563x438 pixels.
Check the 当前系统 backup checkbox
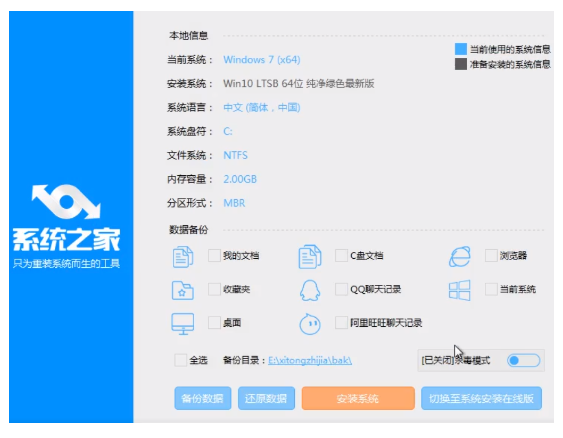tap(491, 289)
